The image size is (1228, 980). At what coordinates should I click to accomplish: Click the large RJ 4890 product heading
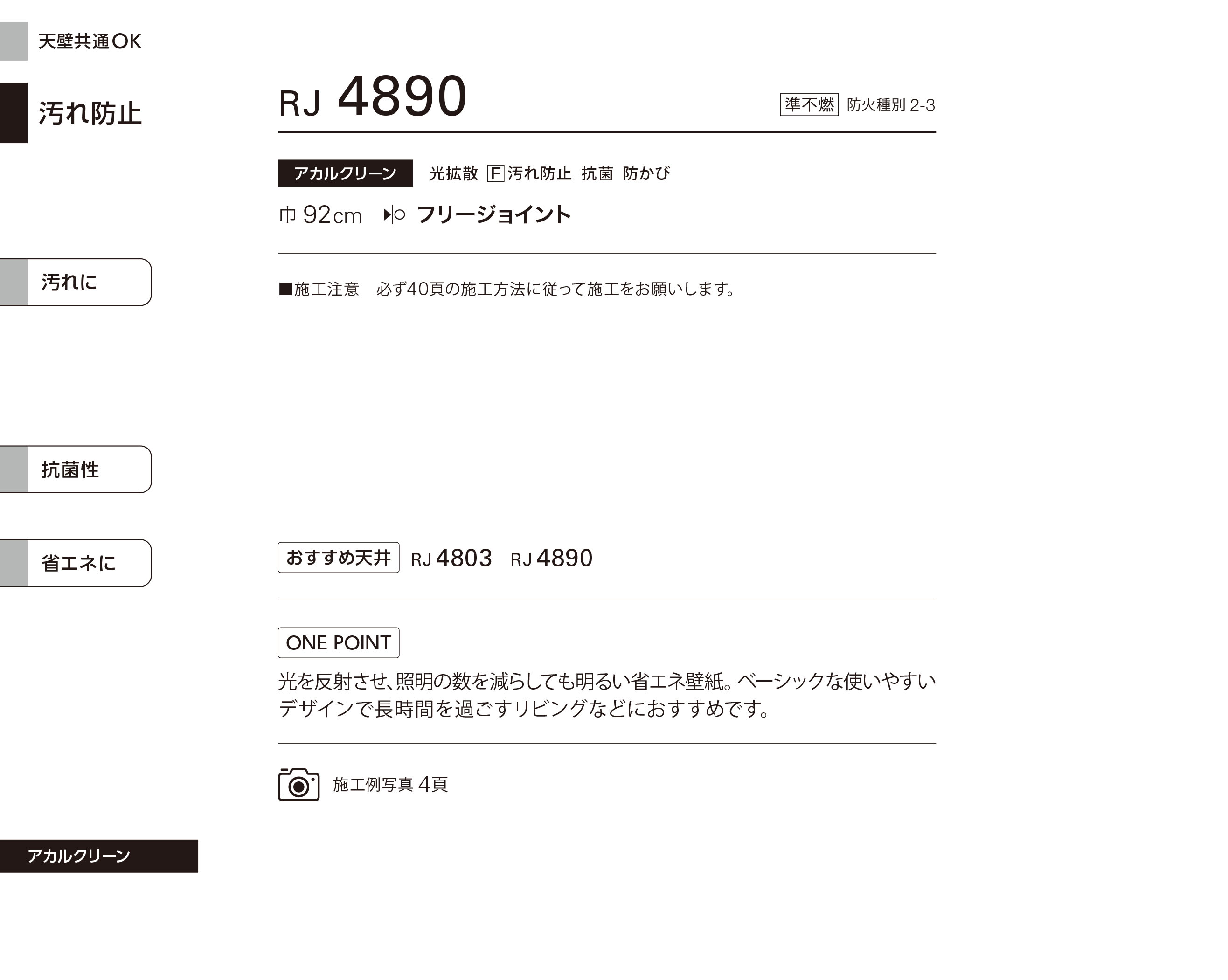(373, 97)
